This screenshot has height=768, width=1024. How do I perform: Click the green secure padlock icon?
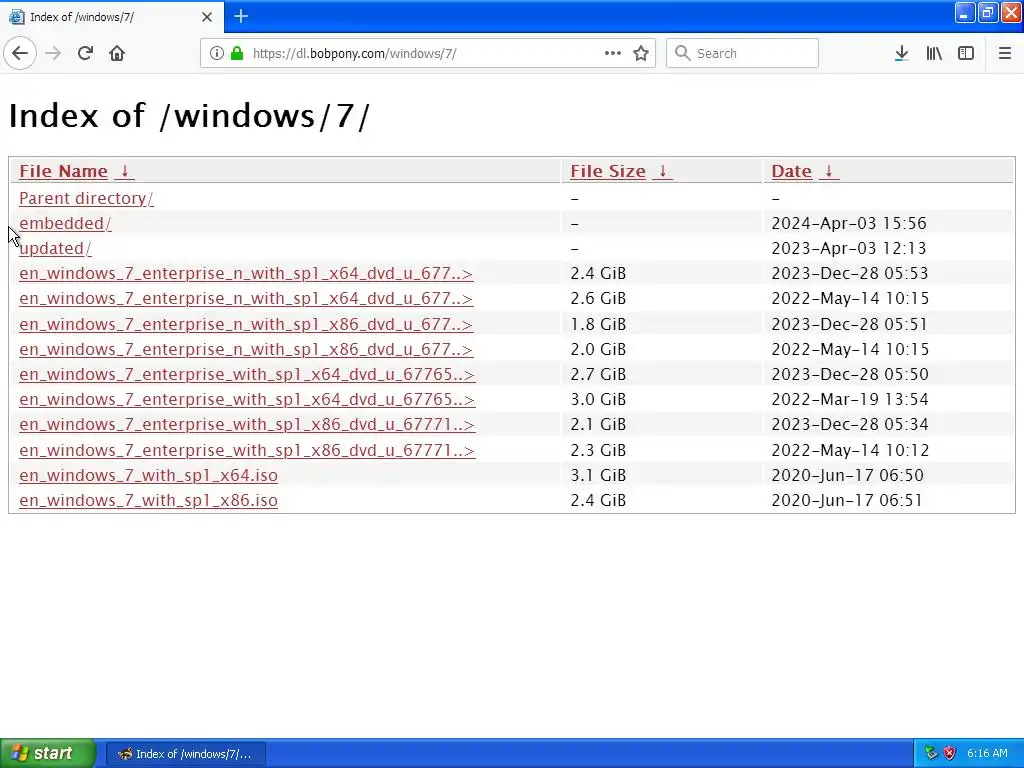pos(237,53)
